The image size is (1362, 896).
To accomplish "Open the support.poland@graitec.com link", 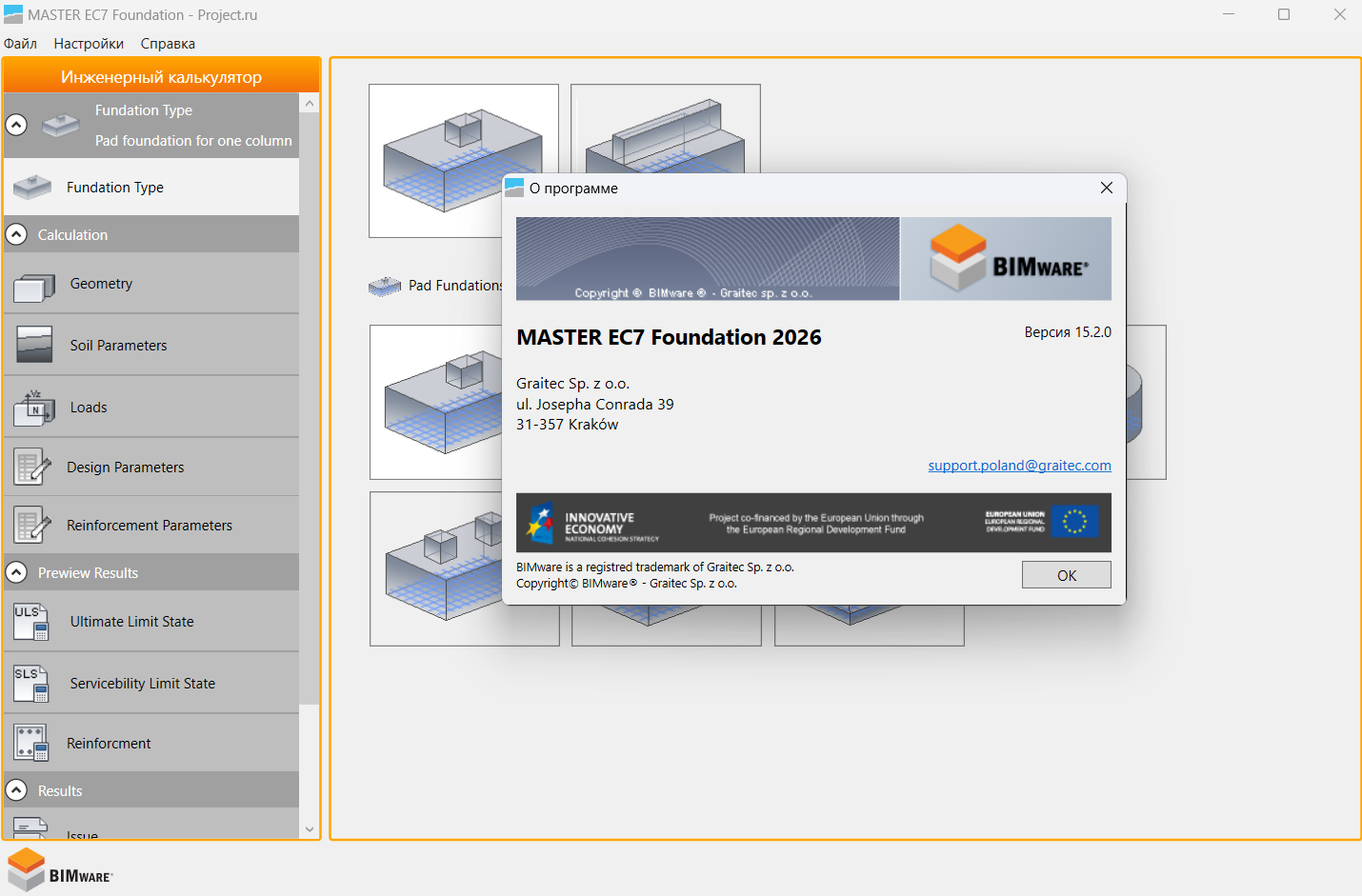I will pyautogui.click(x=1019, y=466).
